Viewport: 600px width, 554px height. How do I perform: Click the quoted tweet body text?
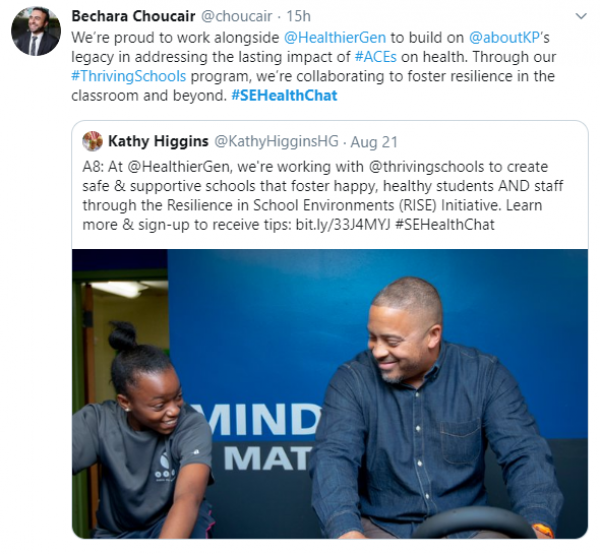pyautogui.click(x=323, y=196)
